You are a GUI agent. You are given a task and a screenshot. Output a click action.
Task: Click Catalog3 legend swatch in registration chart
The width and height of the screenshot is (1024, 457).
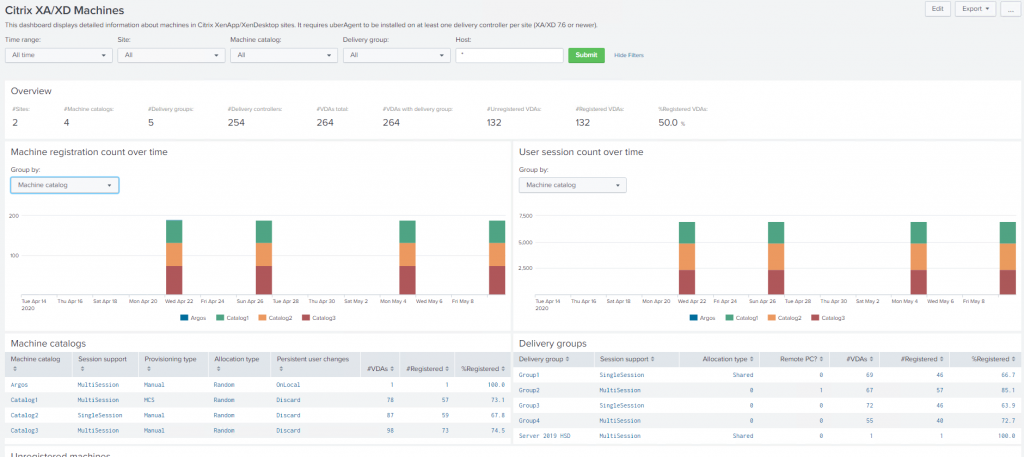click(306, 318)
